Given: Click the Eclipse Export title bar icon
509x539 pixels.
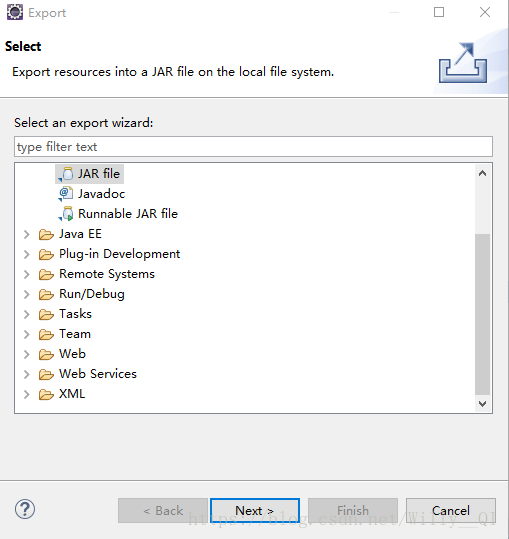Looking at the screenshot, I should (15, 12).
